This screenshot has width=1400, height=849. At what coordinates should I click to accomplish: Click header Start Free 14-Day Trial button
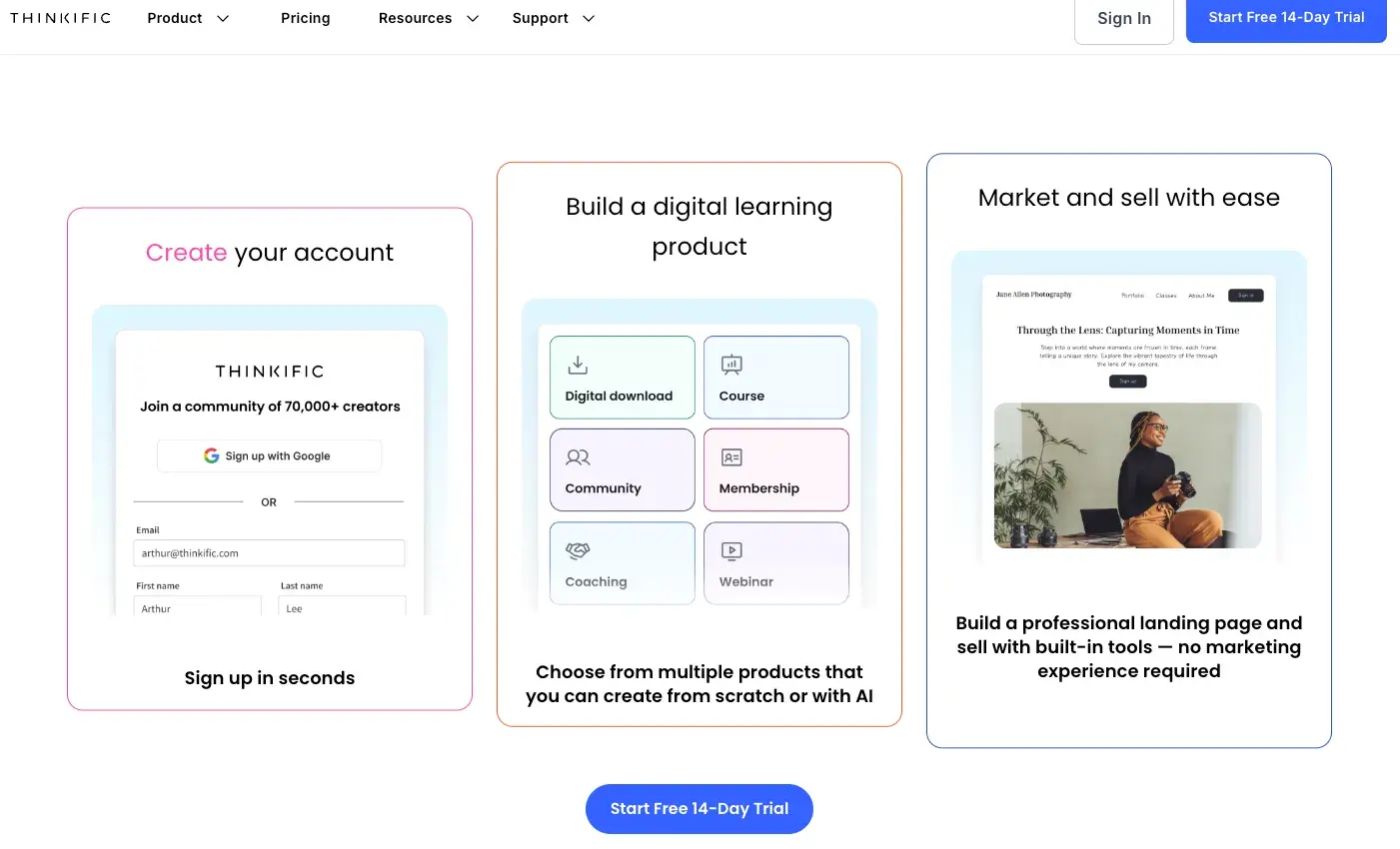point(1285,18)
